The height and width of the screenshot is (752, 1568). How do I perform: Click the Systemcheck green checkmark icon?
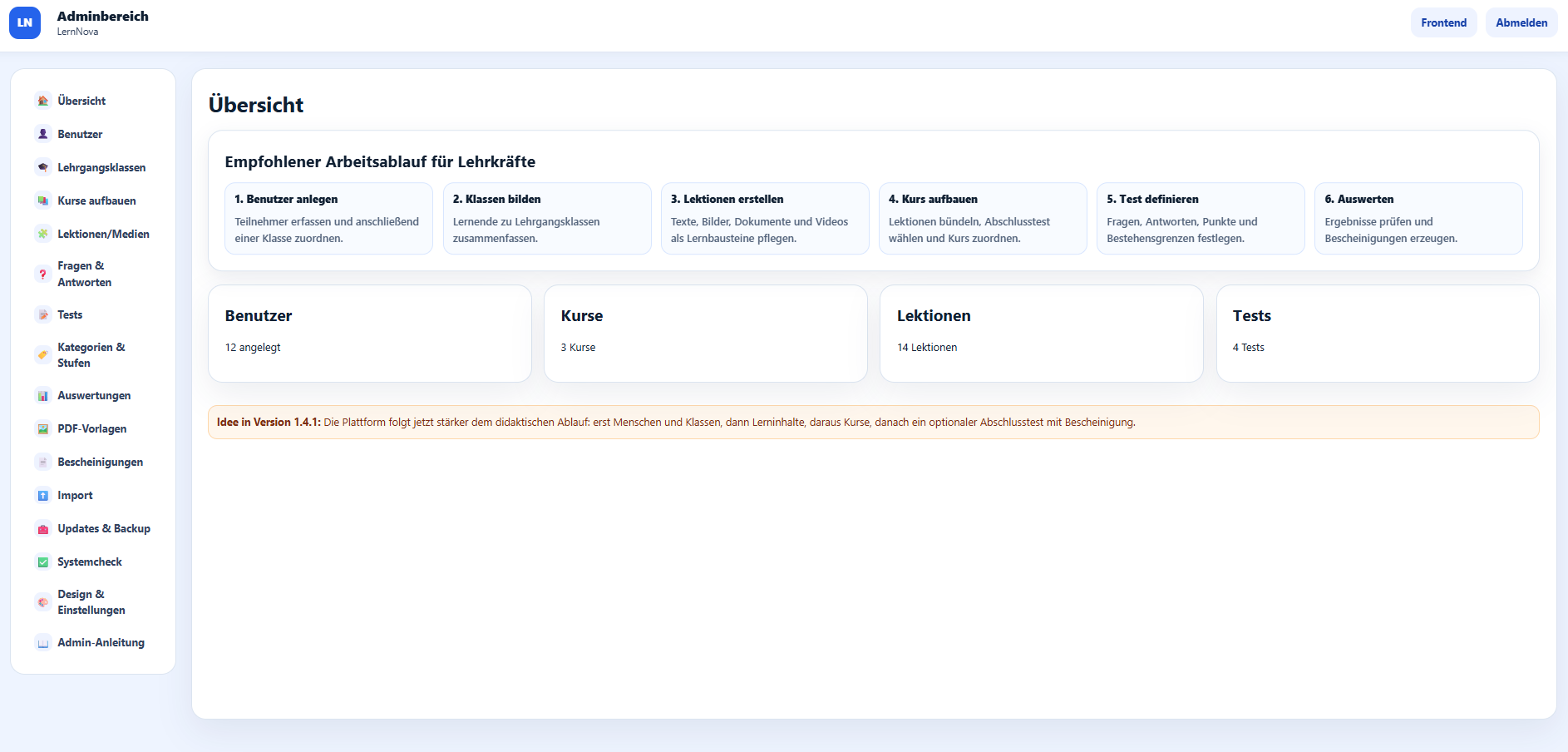click(x=43, y=562)
